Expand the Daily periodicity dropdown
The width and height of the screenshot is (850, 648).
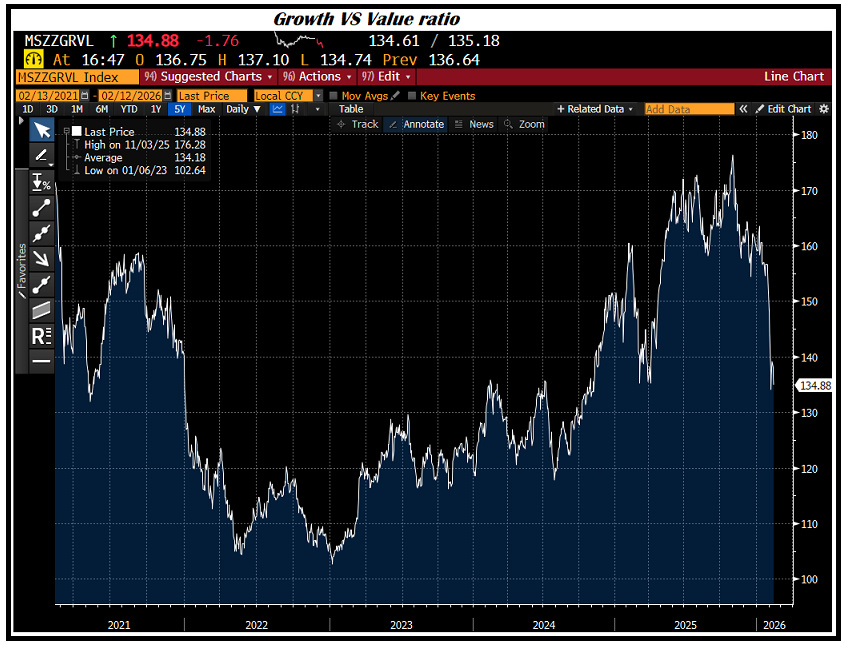[x=241, y=109]
